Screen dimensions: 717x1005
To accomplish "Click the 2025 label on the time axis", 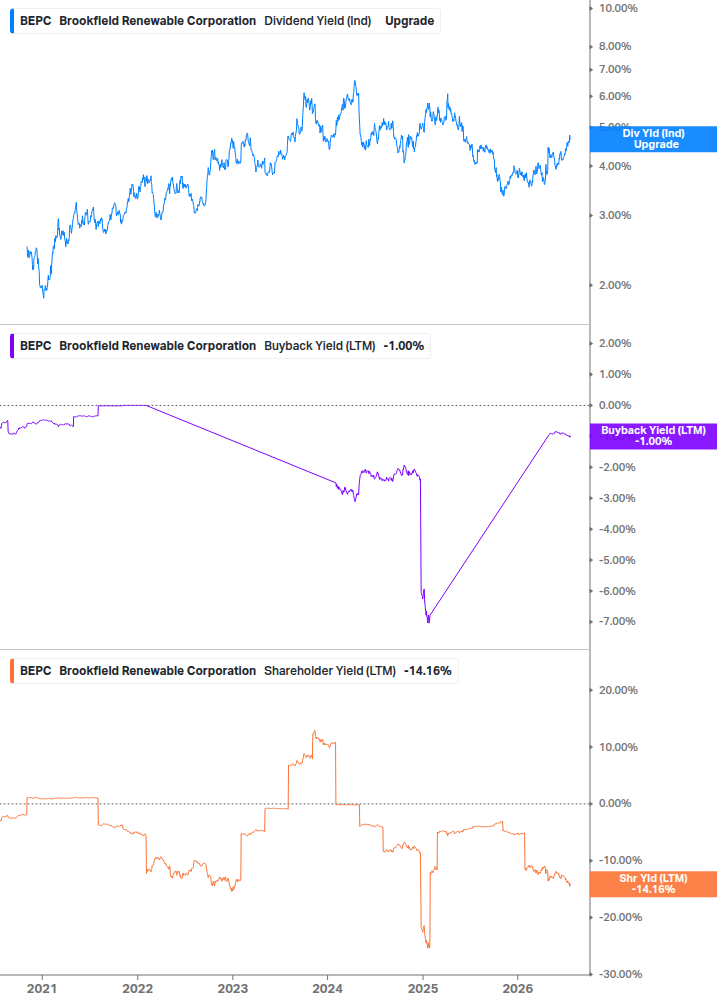I will coord(423,988).
